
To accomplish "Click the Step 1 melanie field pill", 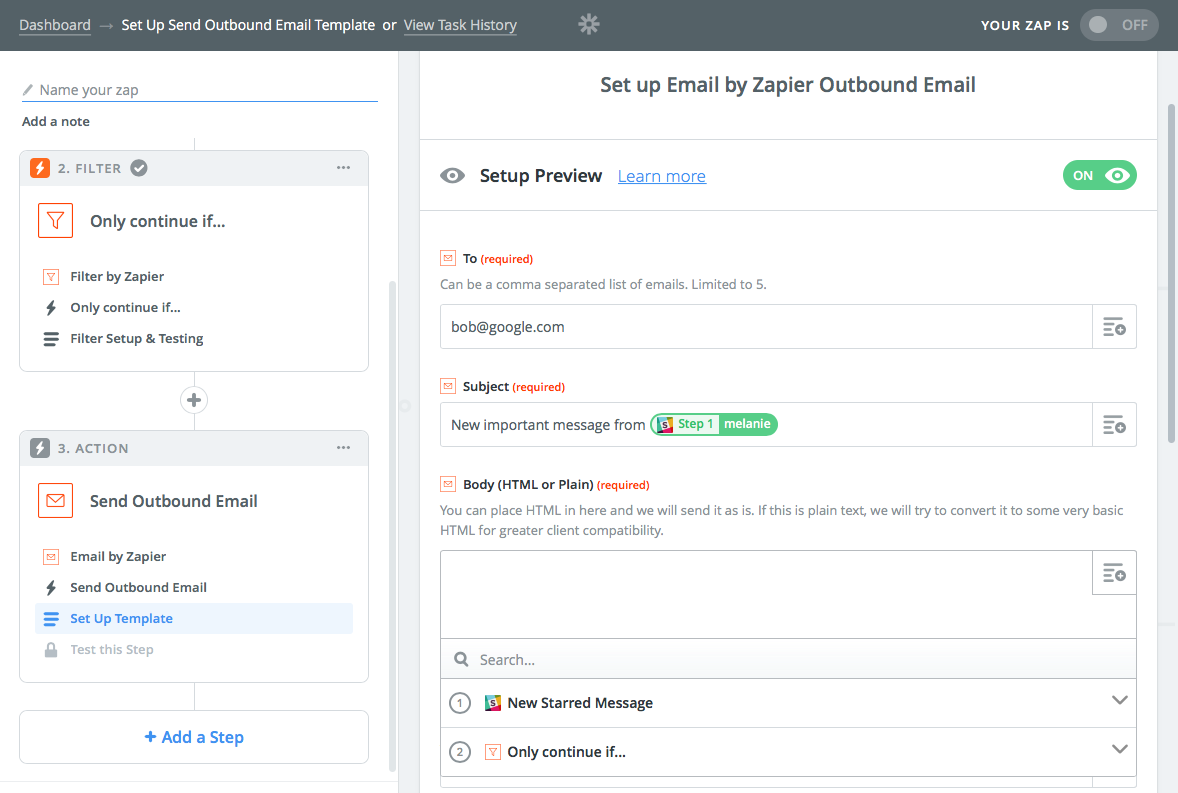I will click(x=714, y=424).
